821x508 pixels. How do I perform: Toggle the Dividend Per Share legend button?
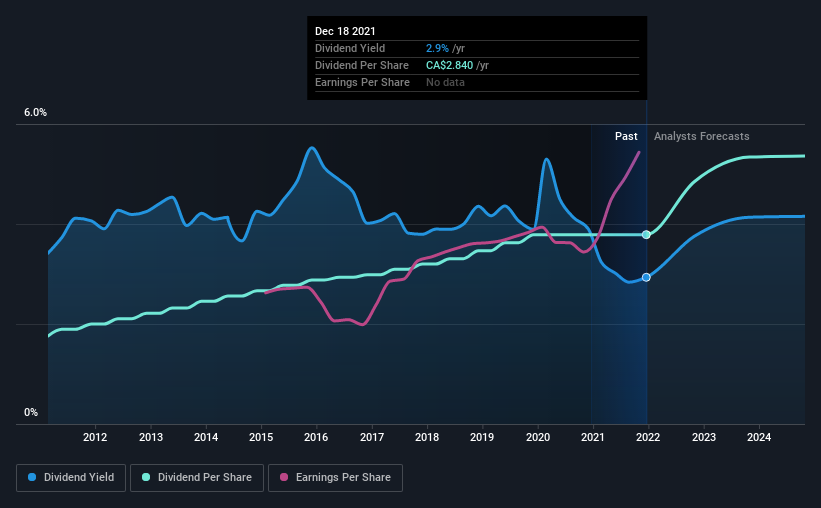pyautogui.click(x=197, y=478)
